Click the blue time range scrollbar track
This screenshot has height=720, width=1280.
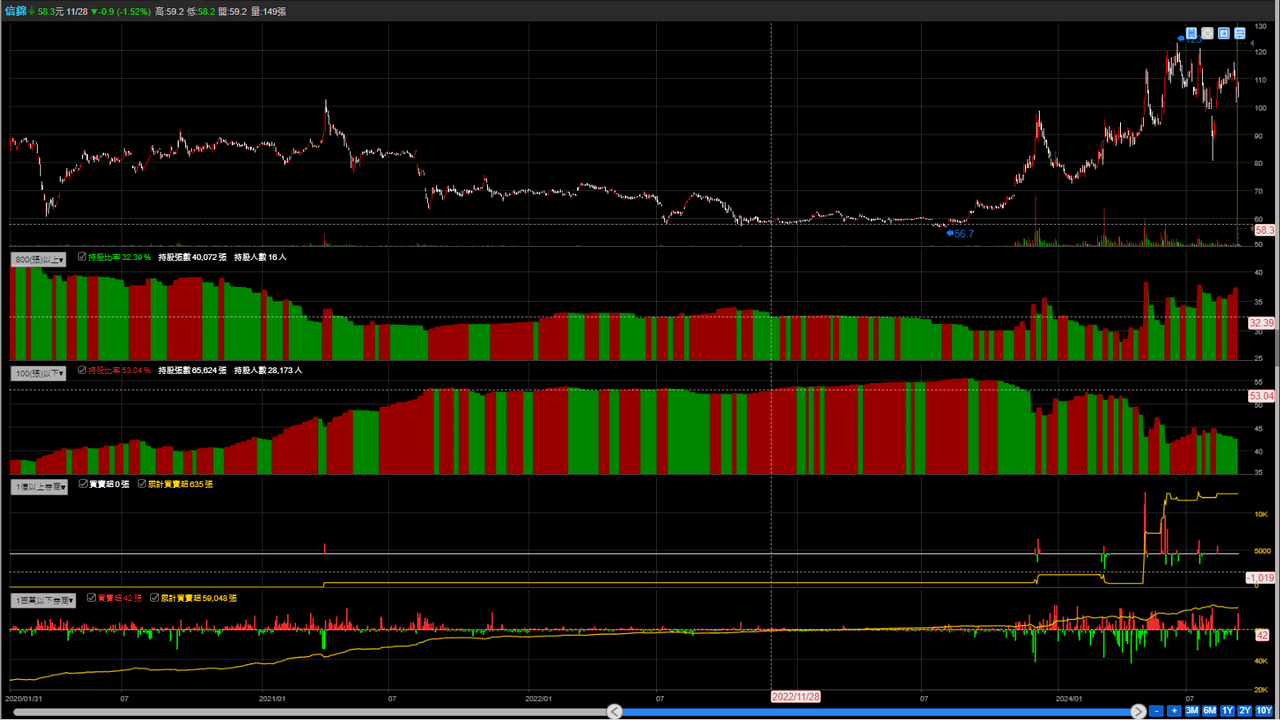[876, 711]
